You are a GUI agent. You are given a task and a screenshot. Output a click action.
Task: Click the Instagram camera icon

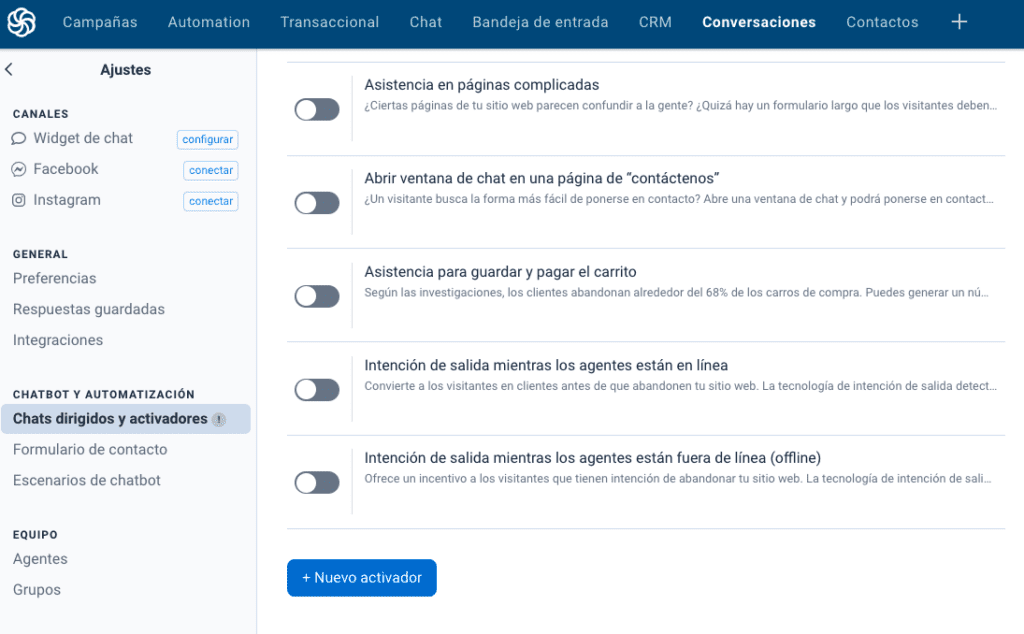pyautogui.click(x=19, y=200)
